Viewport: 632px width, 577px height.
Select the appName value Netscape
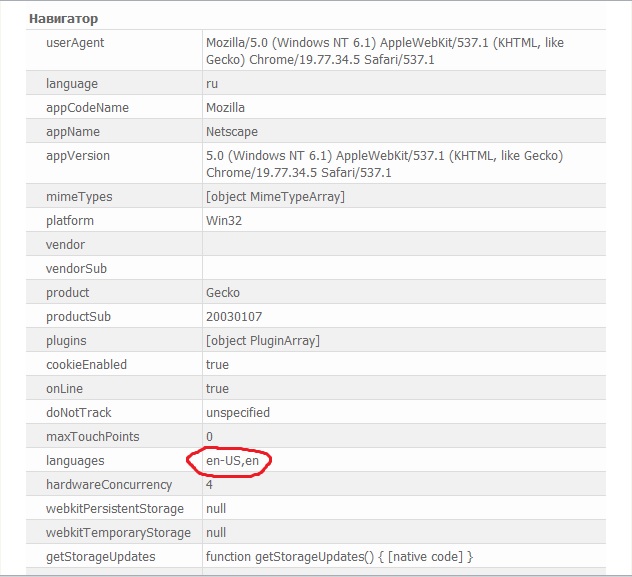[x=232, y=132]
